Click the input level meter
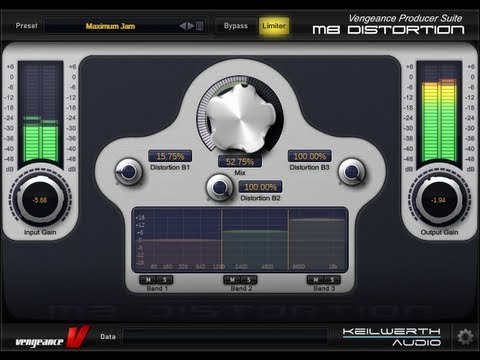This screenshot has width=480, height=360. coord(41,113)
